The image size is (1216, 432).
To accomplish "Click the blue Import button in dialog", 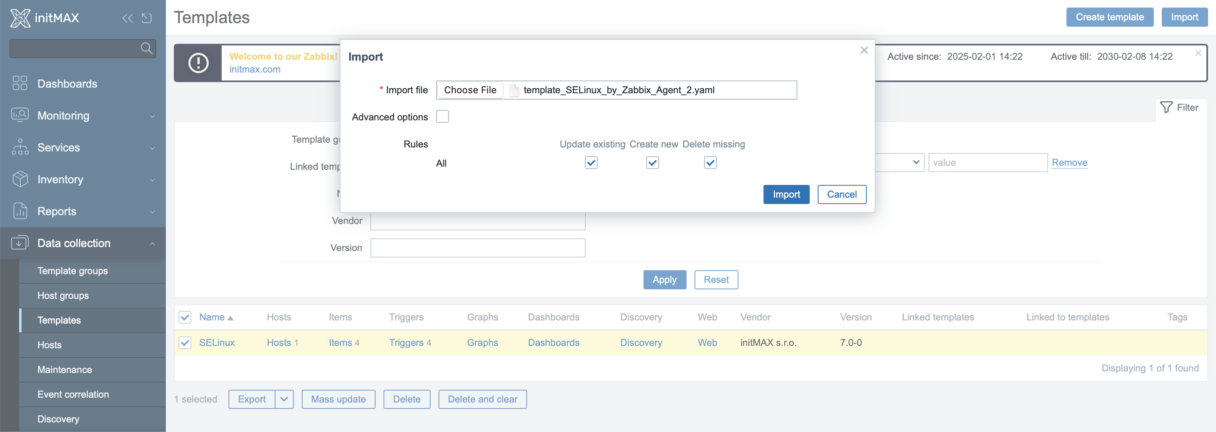I will [786, 194].
